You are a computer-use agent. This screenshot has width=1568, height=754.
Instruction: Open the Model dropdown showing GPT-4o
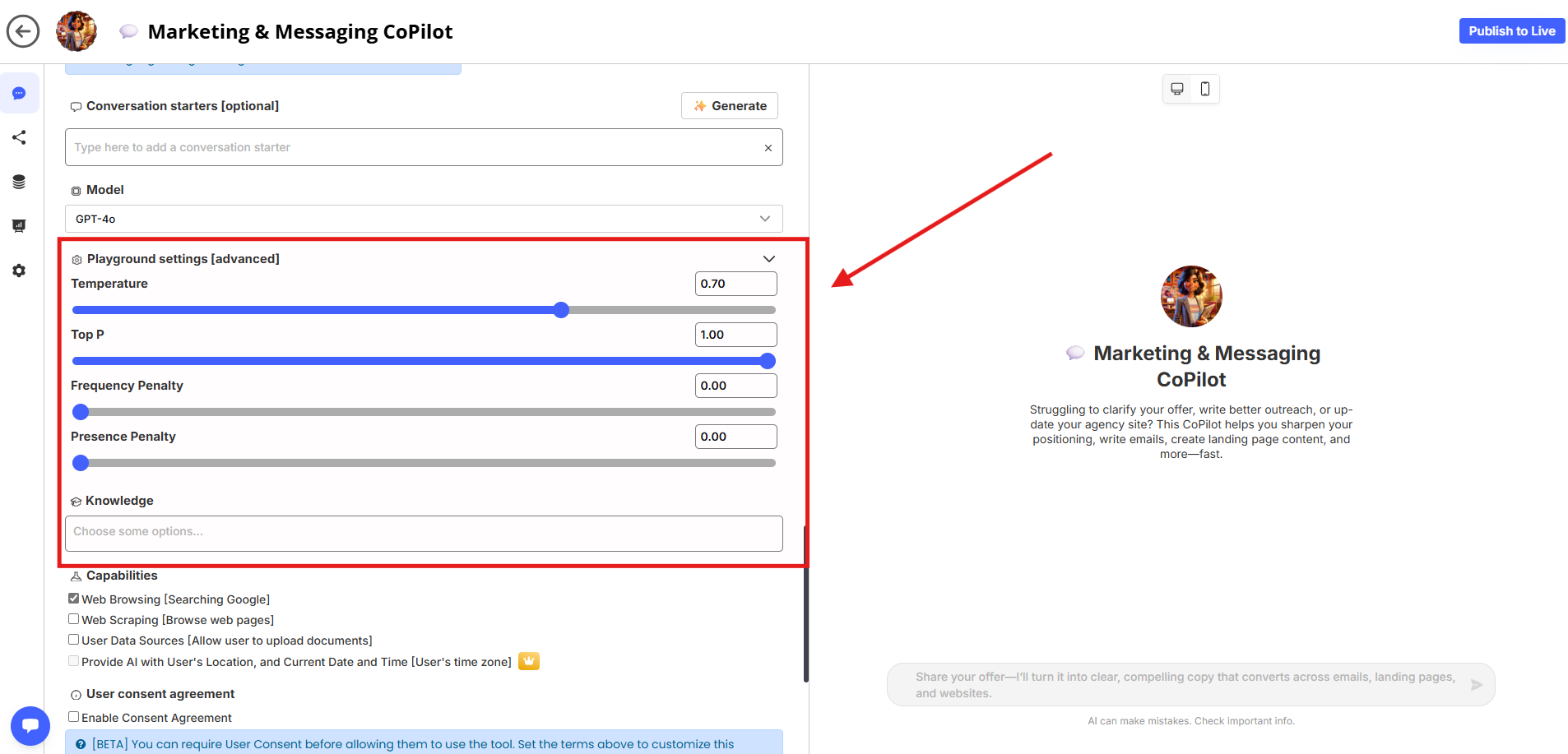tap(424, 219)
